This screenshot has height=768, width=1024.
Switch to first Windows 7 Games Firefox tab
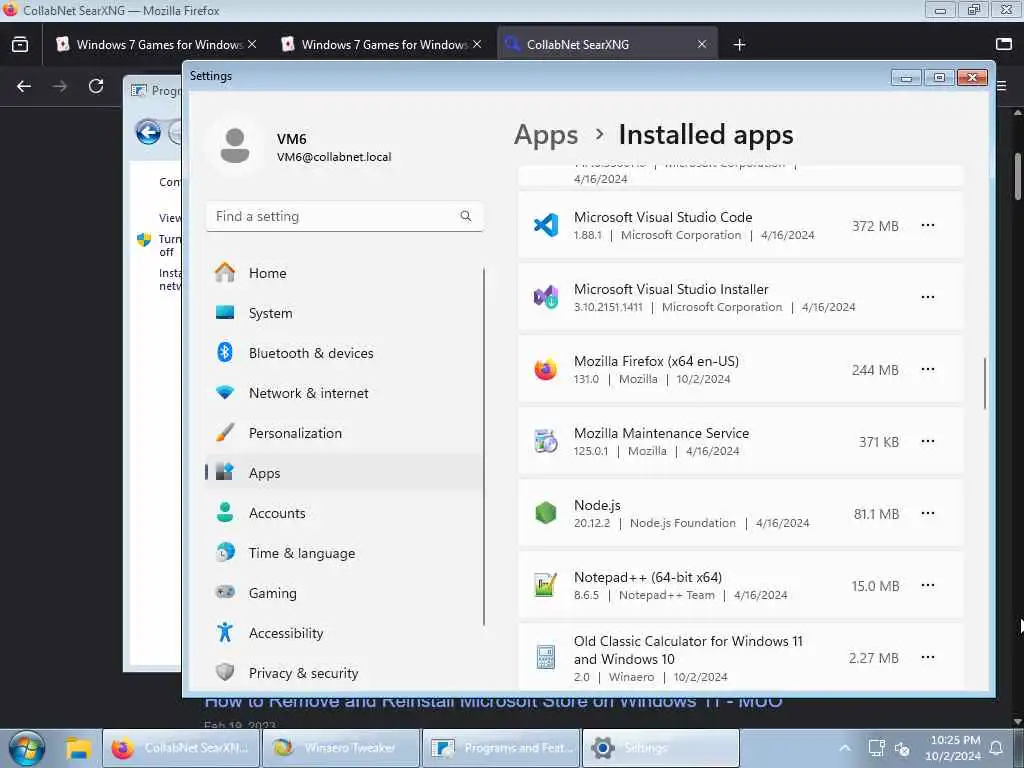[x=157, y=44]
